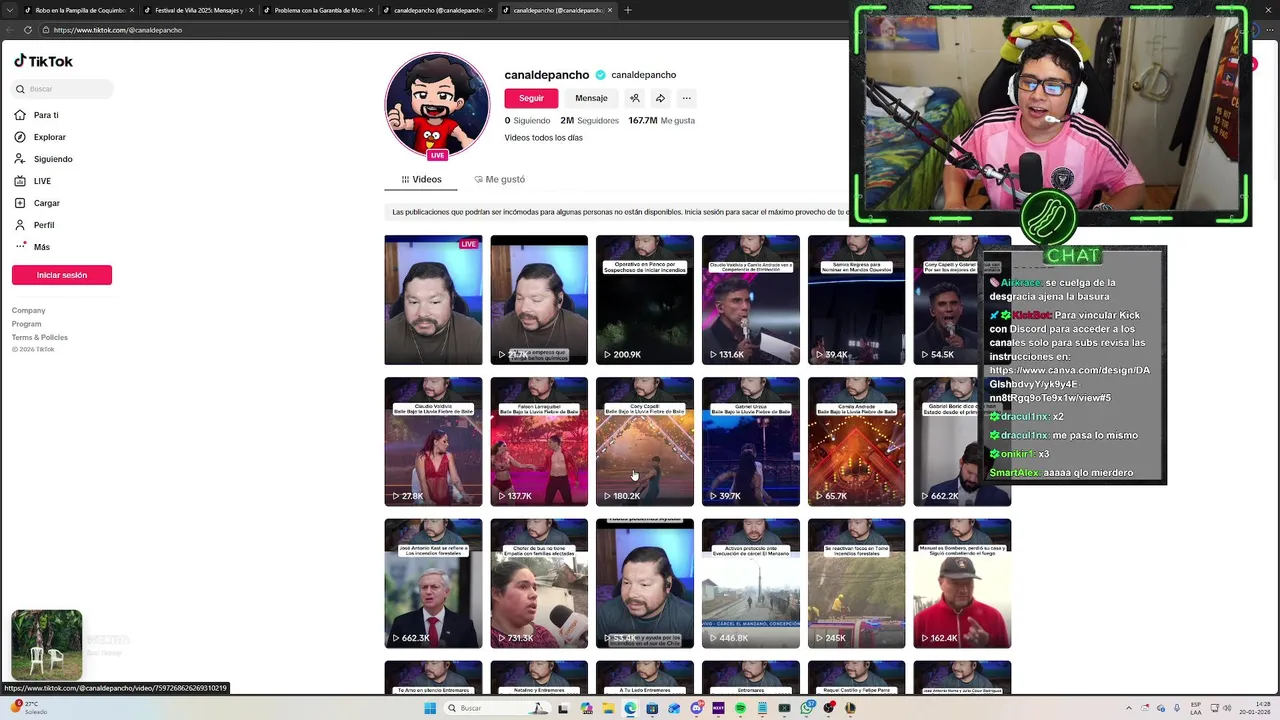Screen dimensions: 1280x720
Task: Open Camila Andrade video 65.7K
Action: [857, 442]
